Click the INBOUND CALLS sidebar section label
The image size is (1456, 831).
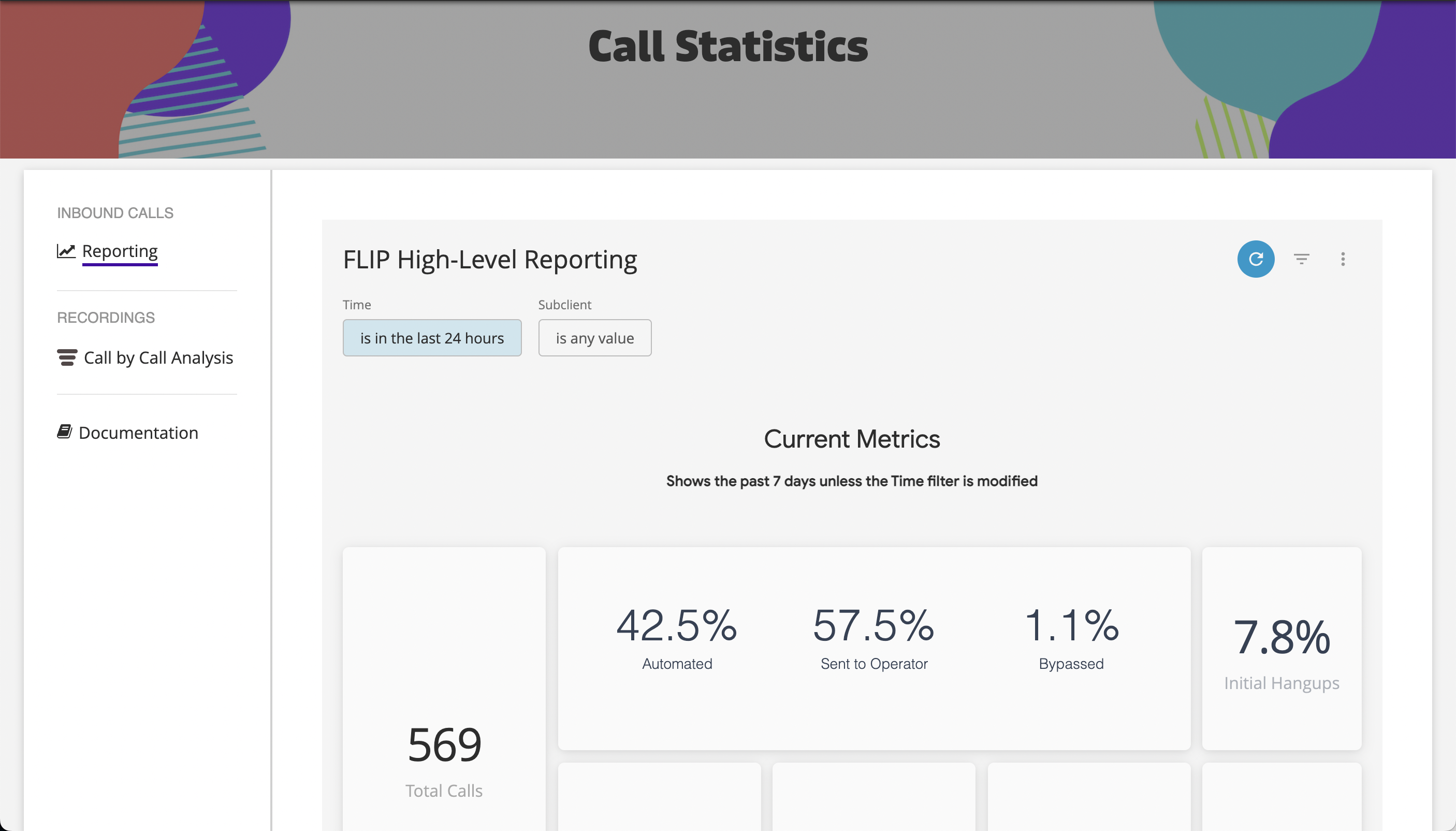(x=115, y=213)
